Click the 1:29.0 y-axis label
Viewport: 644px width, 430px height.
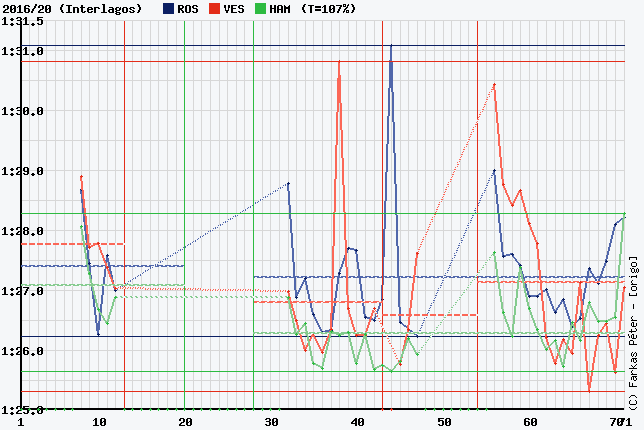point(23,171)
